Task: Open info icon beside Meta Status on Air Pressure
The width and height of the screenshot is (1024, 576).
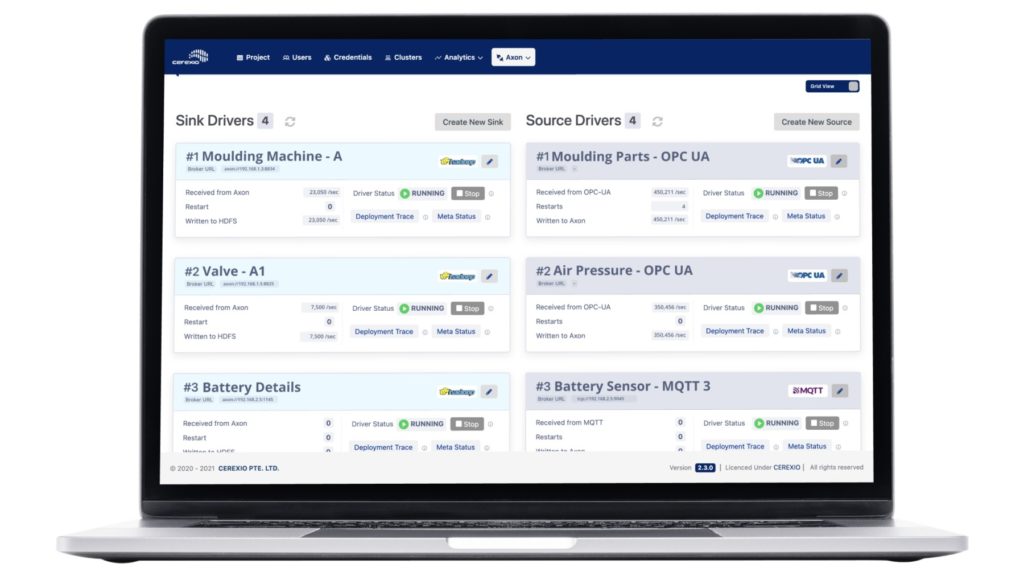Action: 838,332
